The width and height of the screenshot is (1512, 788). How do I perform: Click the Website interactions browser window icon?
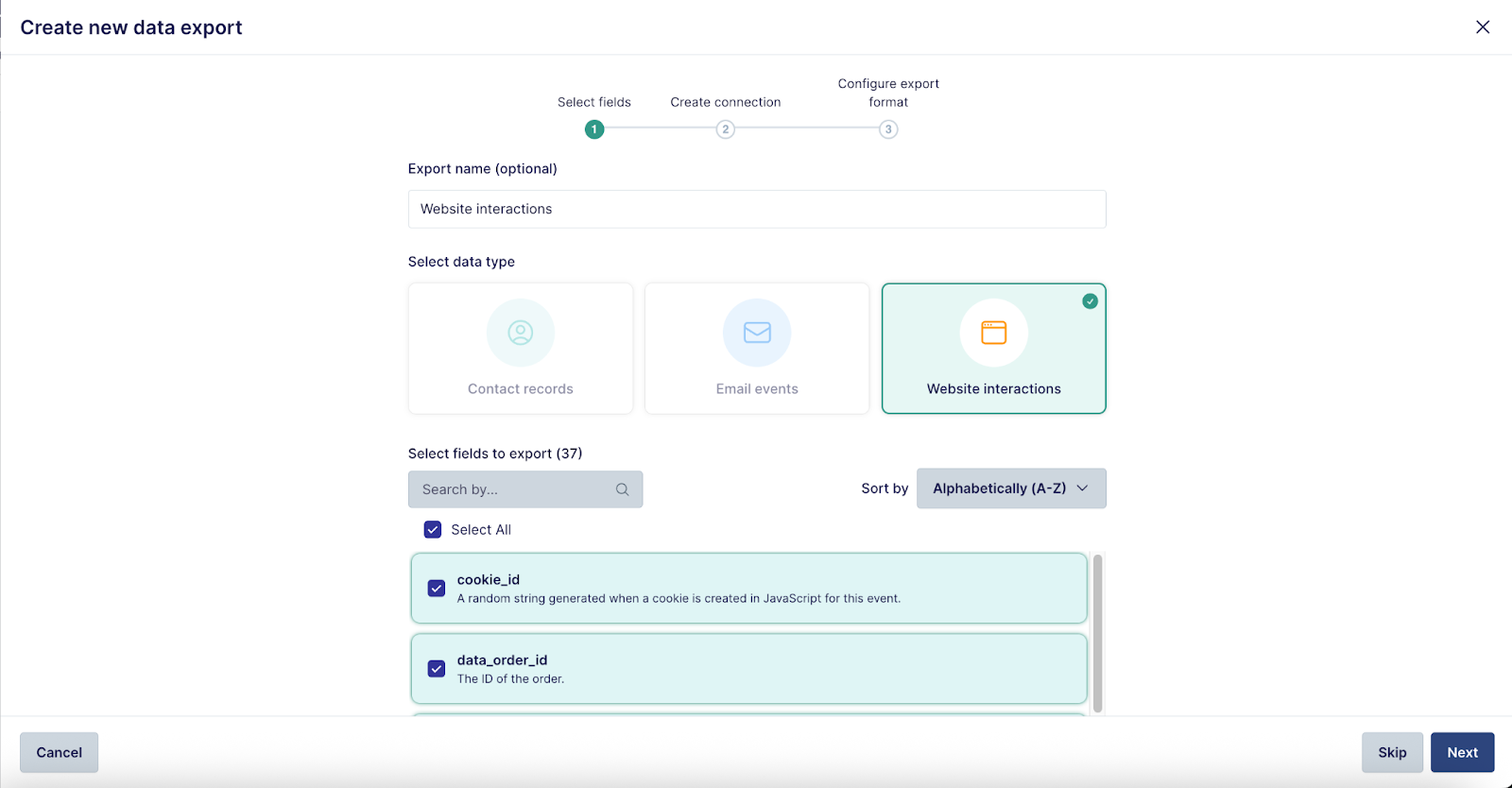[993, 333]
